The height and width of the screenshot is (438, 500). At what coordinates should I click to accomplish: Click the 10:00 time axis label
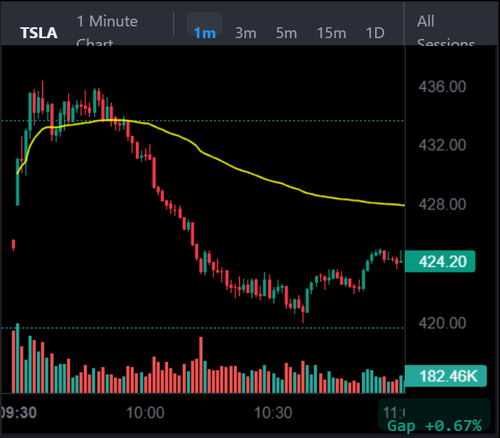[x=145, y=413]
